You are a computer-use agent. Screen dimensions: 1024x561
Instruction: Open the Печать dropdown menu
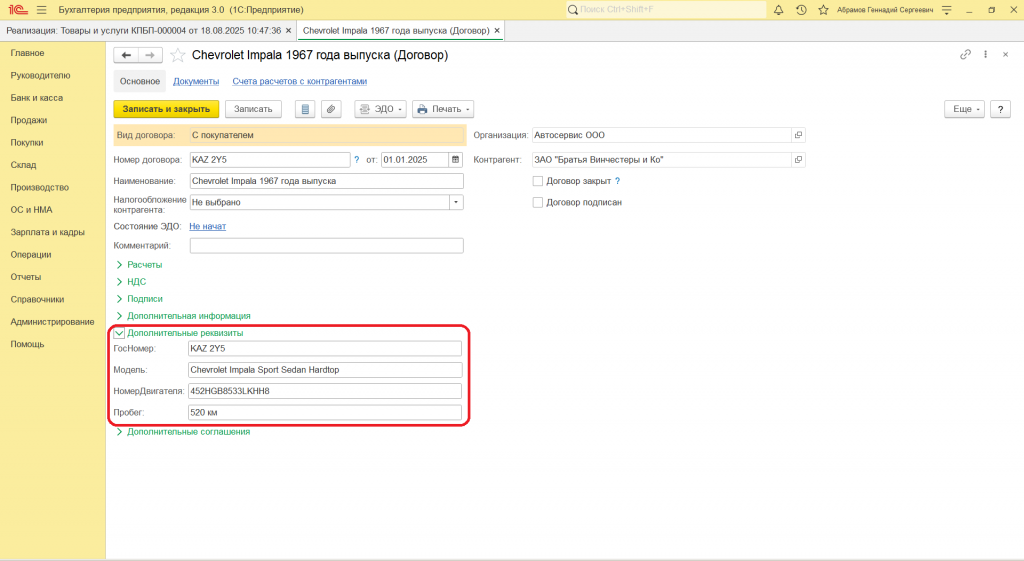tap(443, 109)
